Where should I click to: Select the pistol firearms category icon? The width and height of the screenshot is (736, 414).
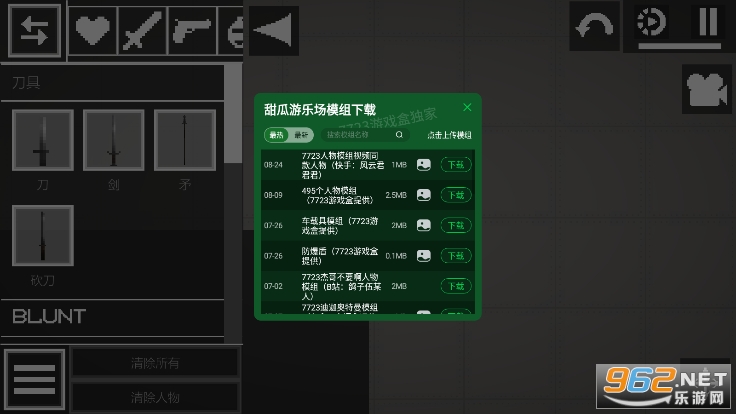click(192, 31)
